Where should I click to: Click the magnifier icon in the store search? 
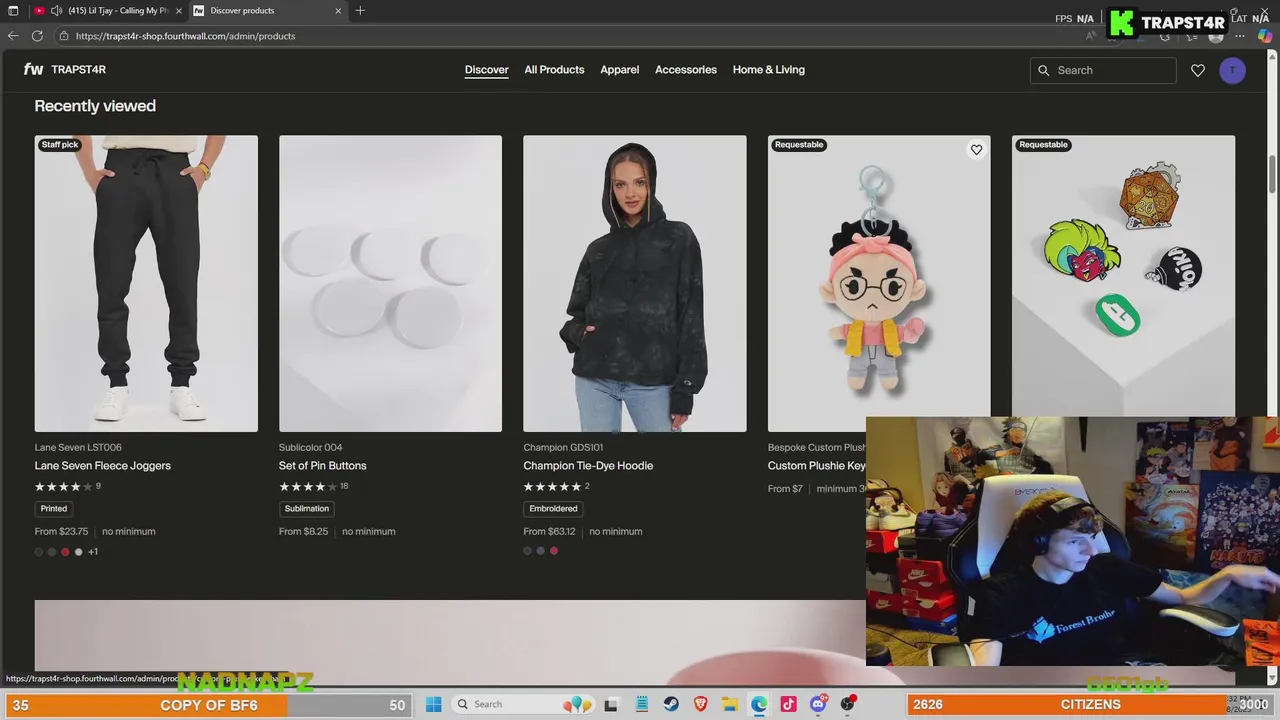tap(1044, 70)
